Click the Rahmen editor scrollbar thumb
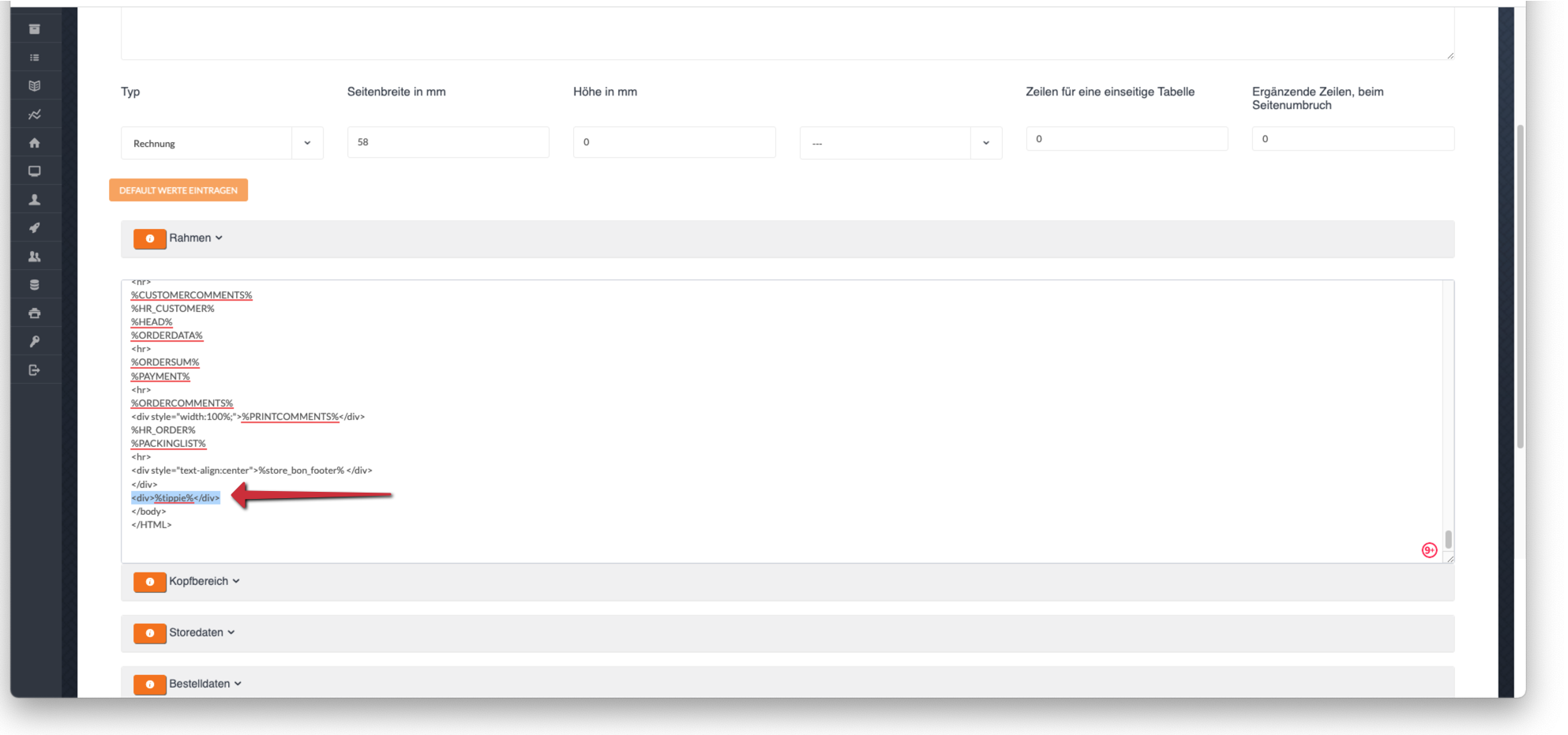Image resolution: width=1568 pixels, height=735 pixels. (x=1448, y=540)
